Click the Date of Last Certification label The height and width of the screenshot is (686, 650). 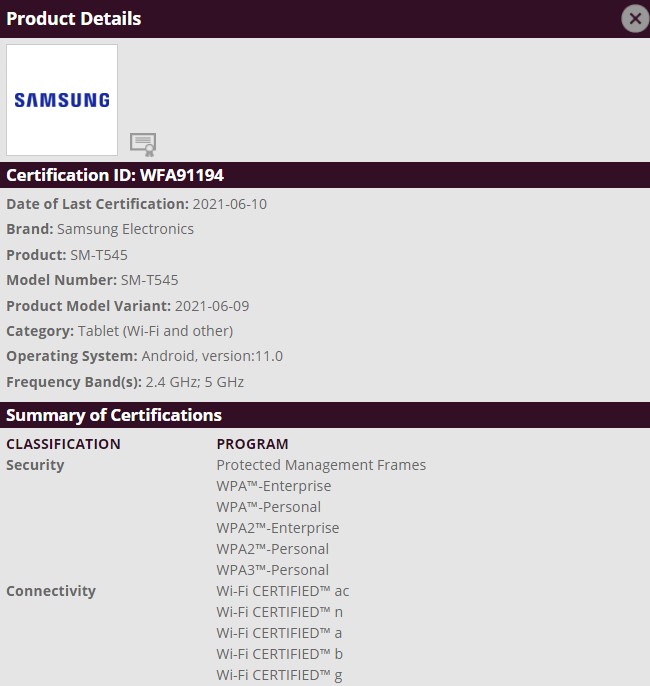tap(98, 204)
